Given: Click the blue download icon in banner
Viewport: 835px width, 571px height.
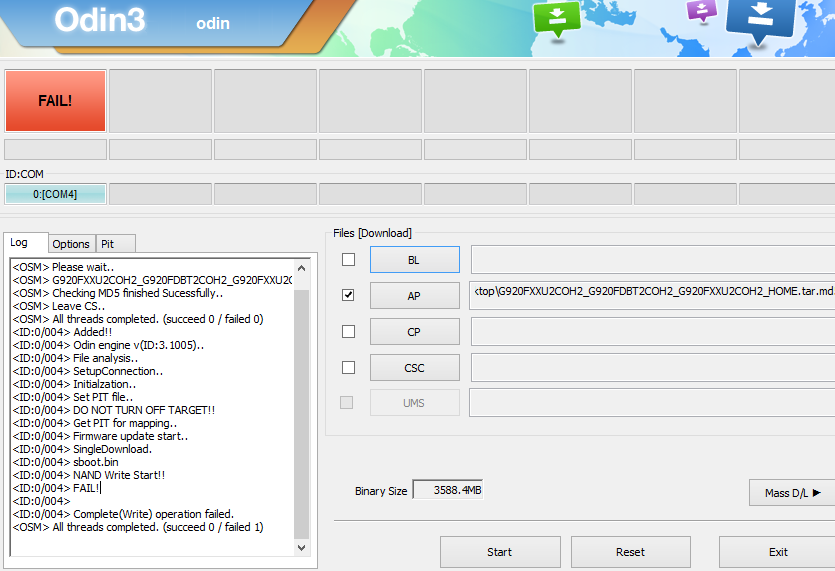Looking at the screenshot, I should pyautogui.click(x=760, y=20).
